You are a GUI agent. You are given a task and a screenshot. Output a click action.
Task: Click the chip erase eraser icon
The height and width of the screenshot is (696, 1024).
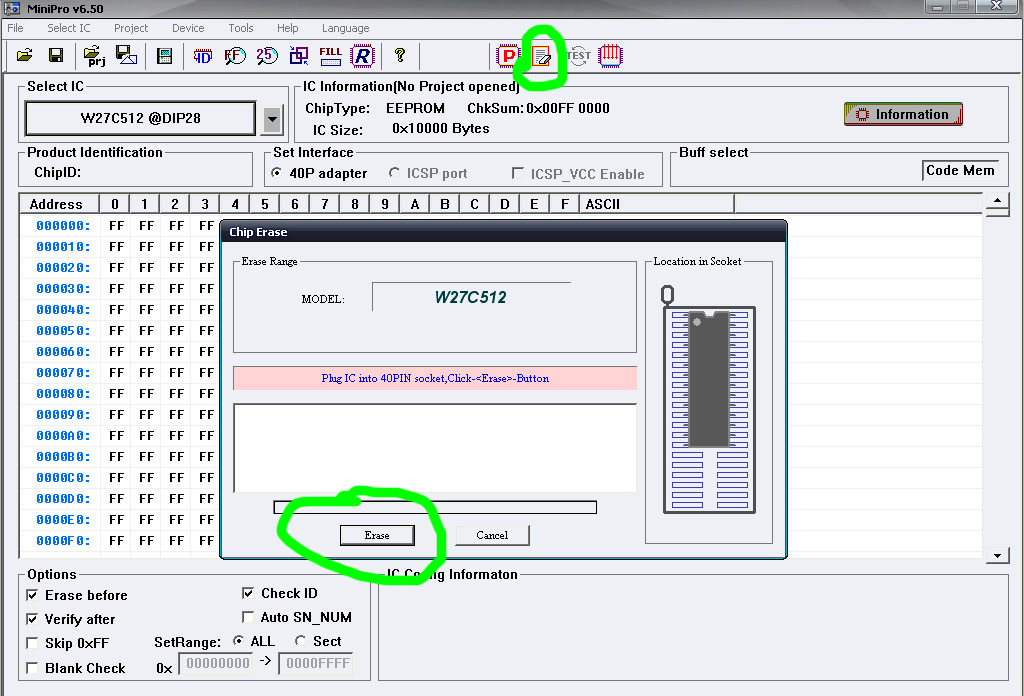[541, 57]
